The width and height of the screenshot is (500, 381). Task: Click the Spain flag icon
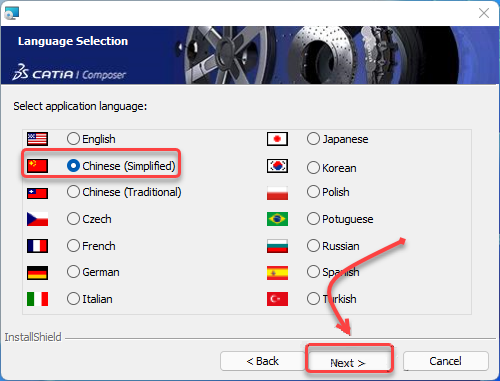pos(277,273)
